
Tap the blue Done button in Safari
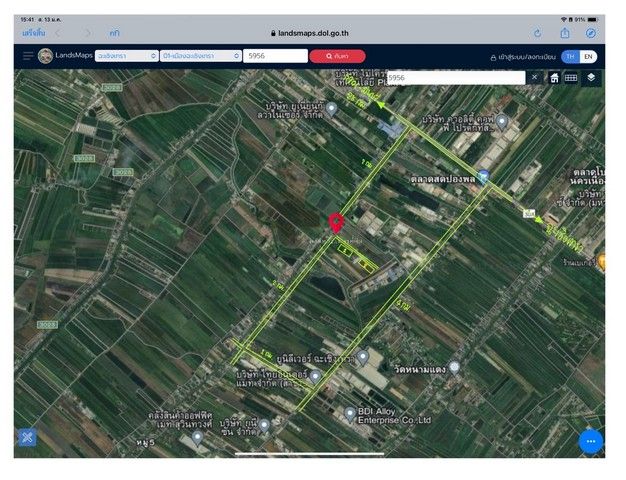[32, 33]
